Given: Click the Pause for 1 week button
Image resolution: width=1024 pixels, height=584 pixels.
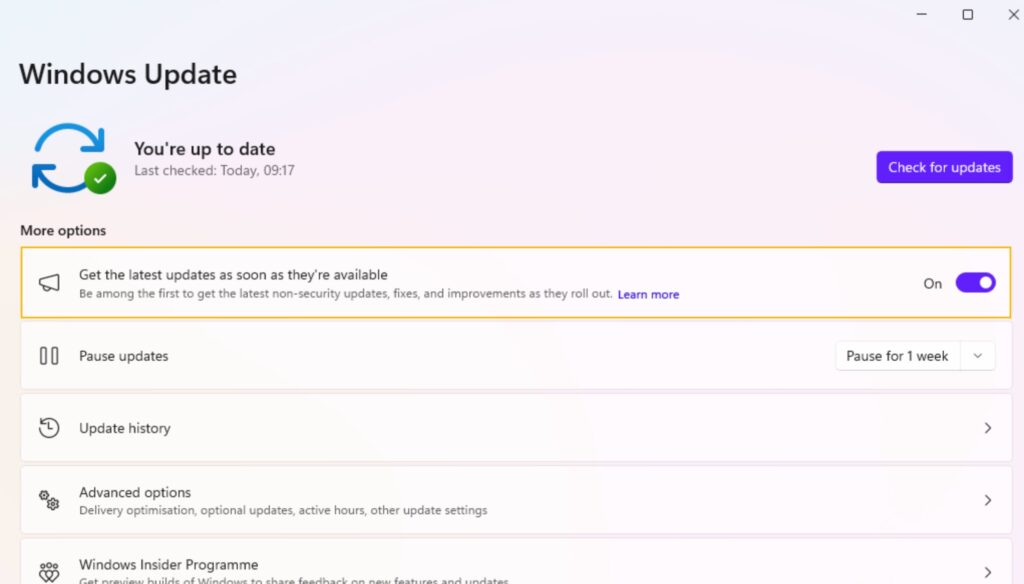Looking at the screenshot, I should pos(897,356).
